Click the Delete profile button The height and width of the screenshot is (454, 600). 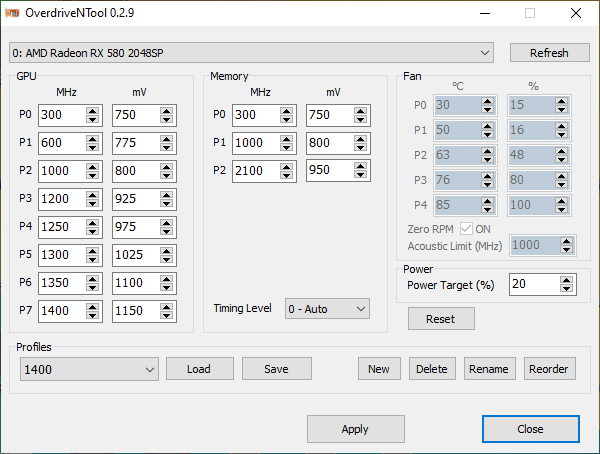pyautogui.click(x=432, y=369)
